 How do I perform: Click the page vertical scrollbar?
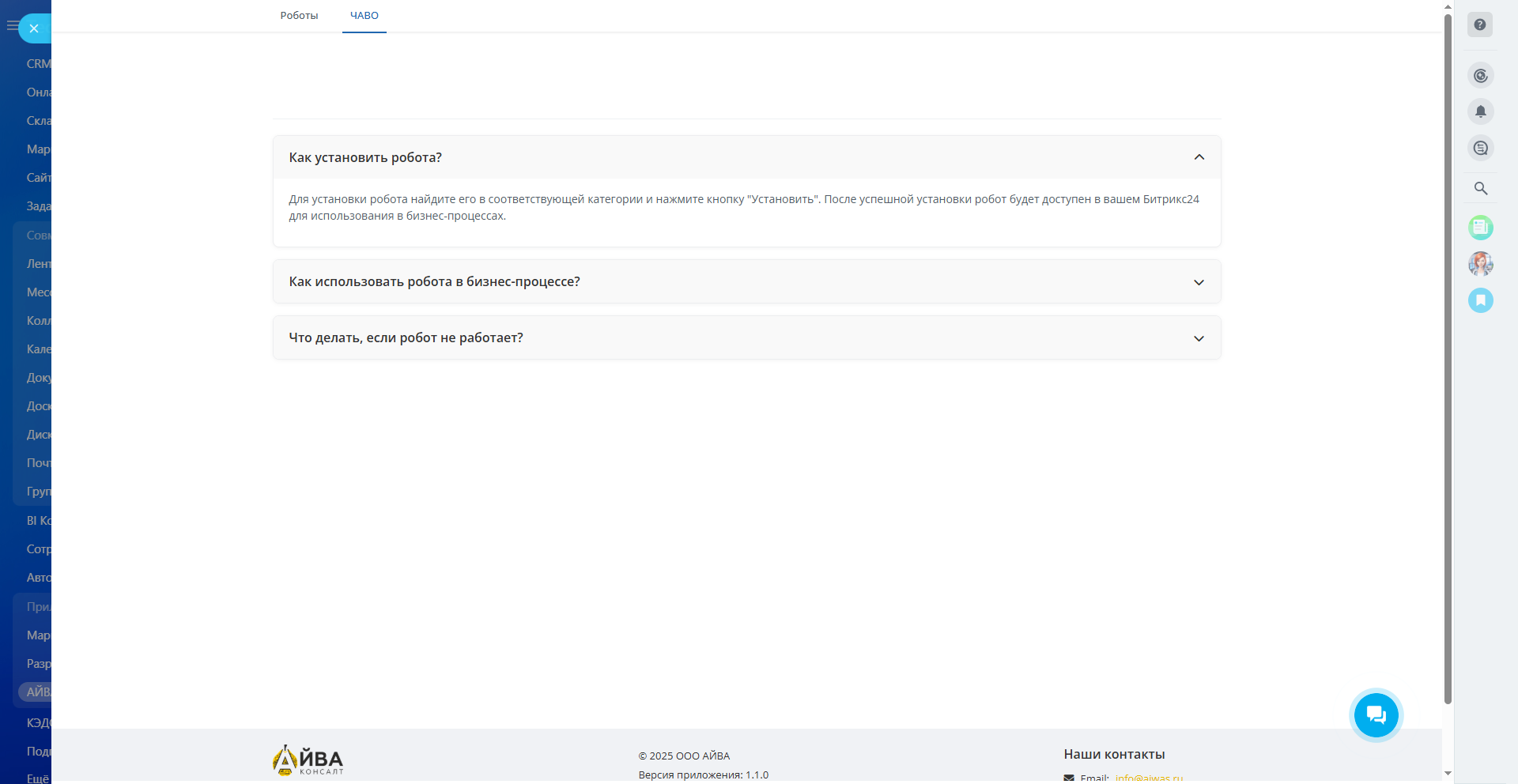pyautogui.click(x=1448, y=356)
